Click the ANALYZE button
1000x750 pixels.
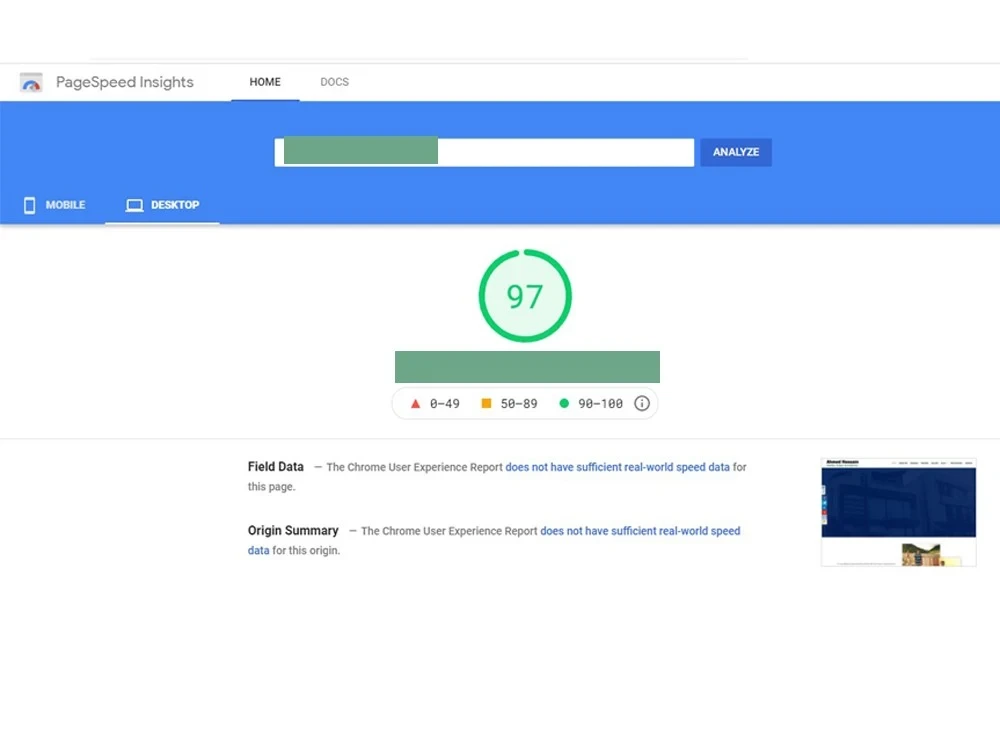pos(736,152)
